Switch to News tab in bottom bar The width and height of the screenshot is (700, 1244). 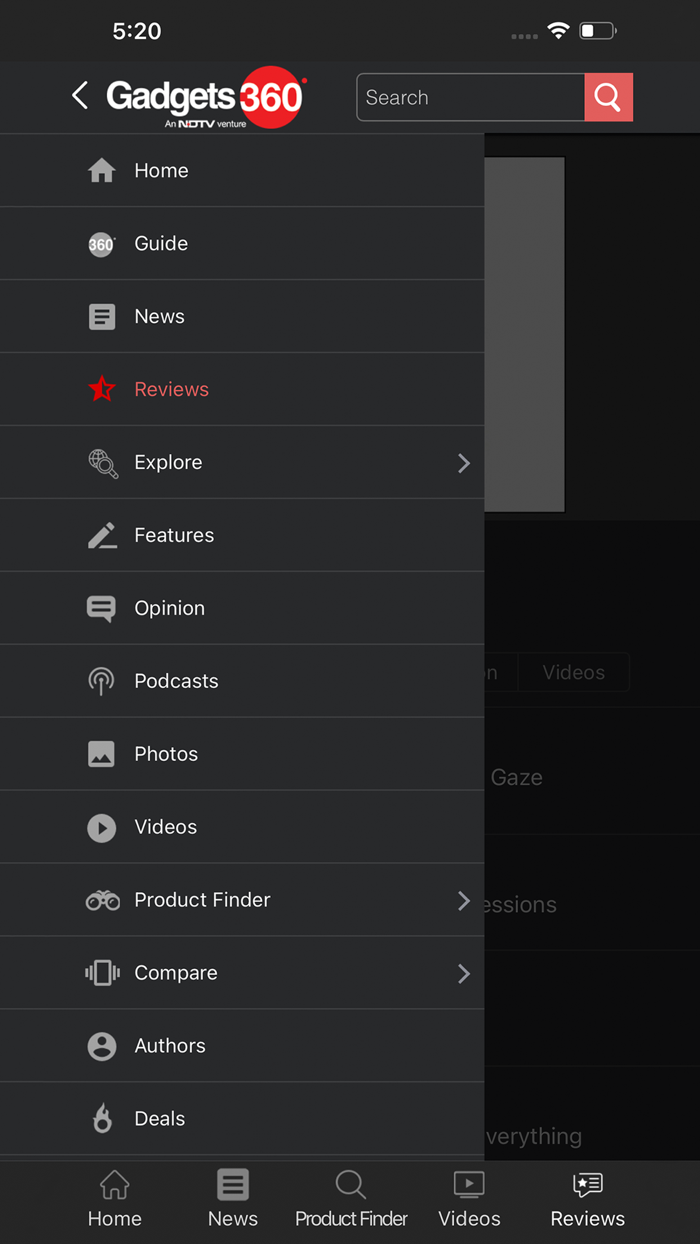tap(233, 1201)
